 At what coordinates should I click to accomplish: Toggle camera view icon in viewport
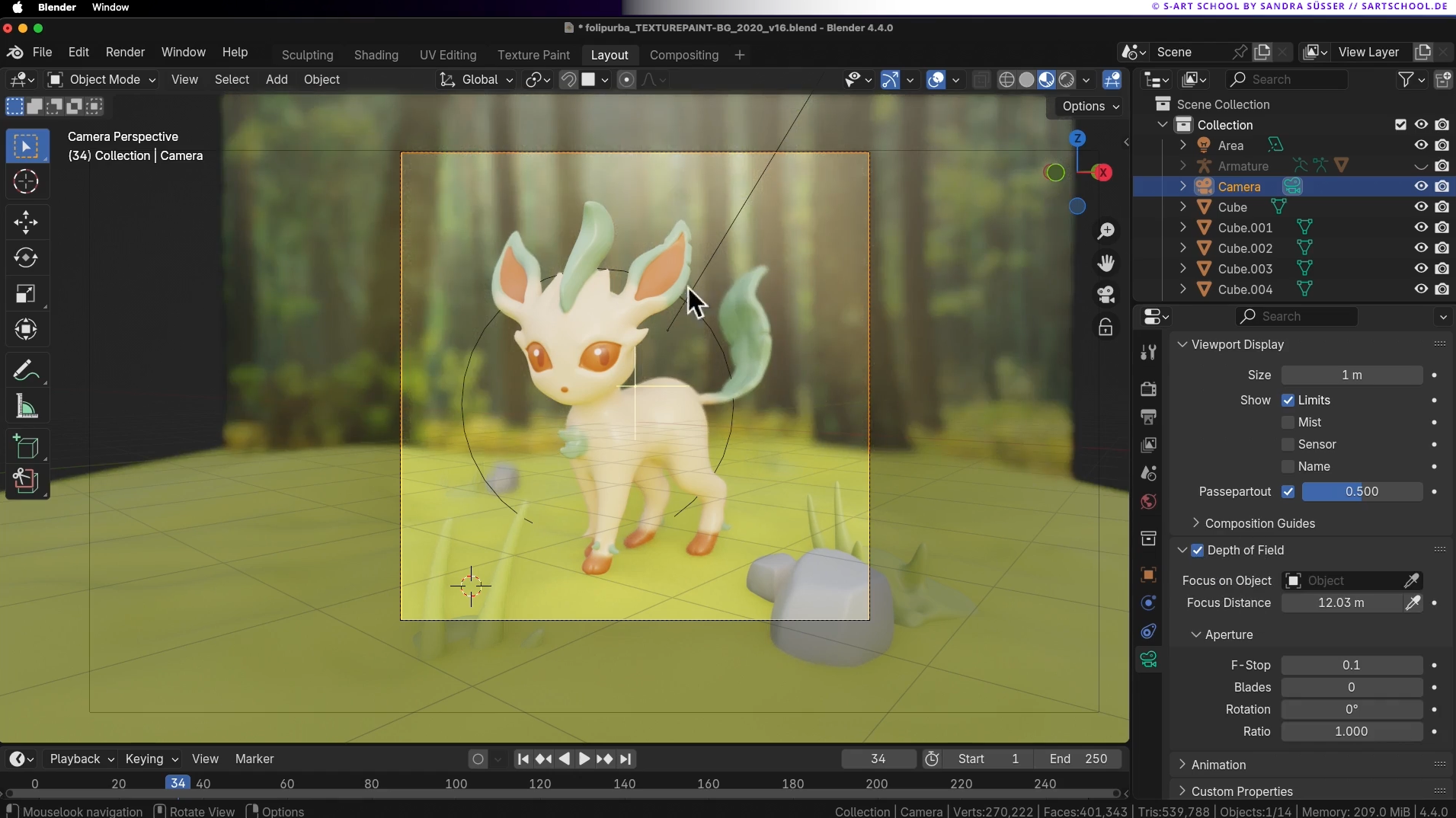coord(1106,295)
